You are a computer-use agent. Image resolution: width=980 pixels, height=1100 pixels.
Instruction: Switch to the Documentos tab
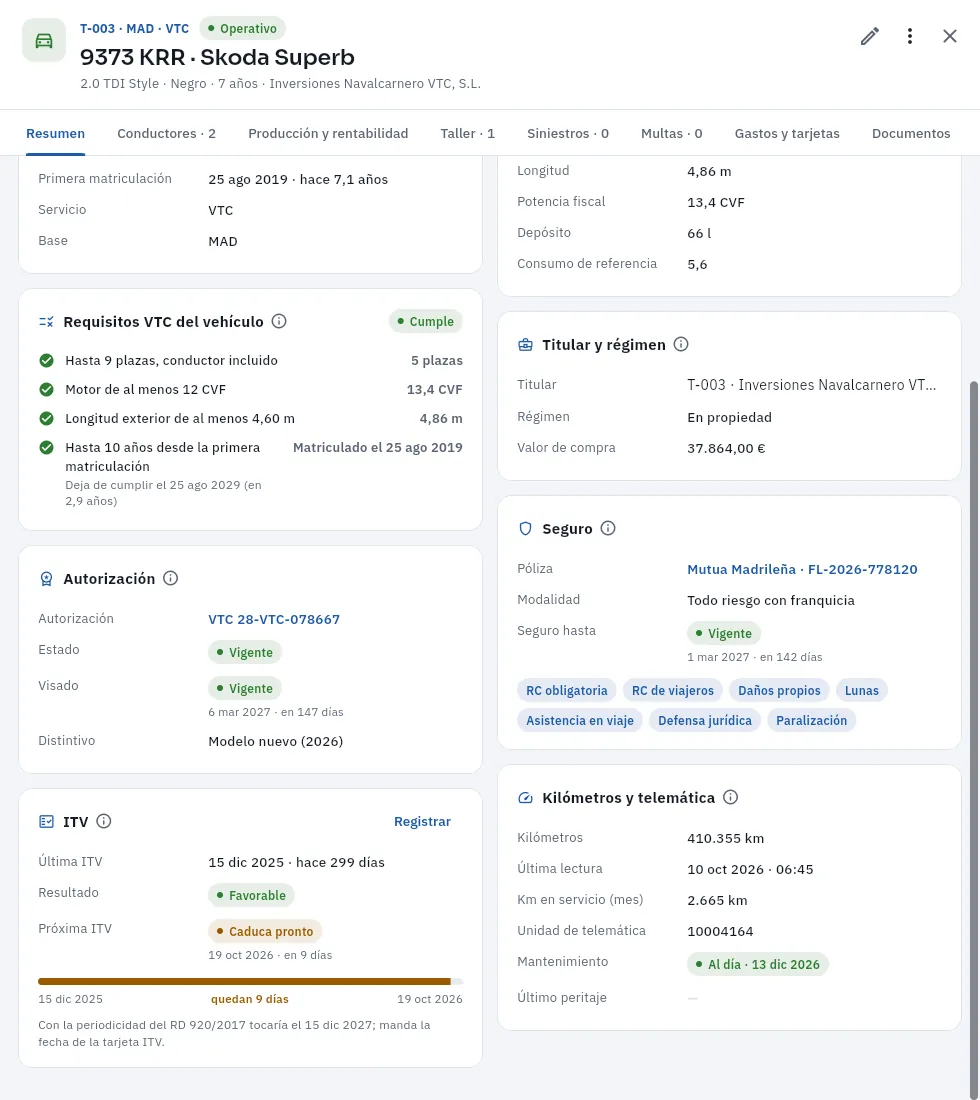coord(911,133)
